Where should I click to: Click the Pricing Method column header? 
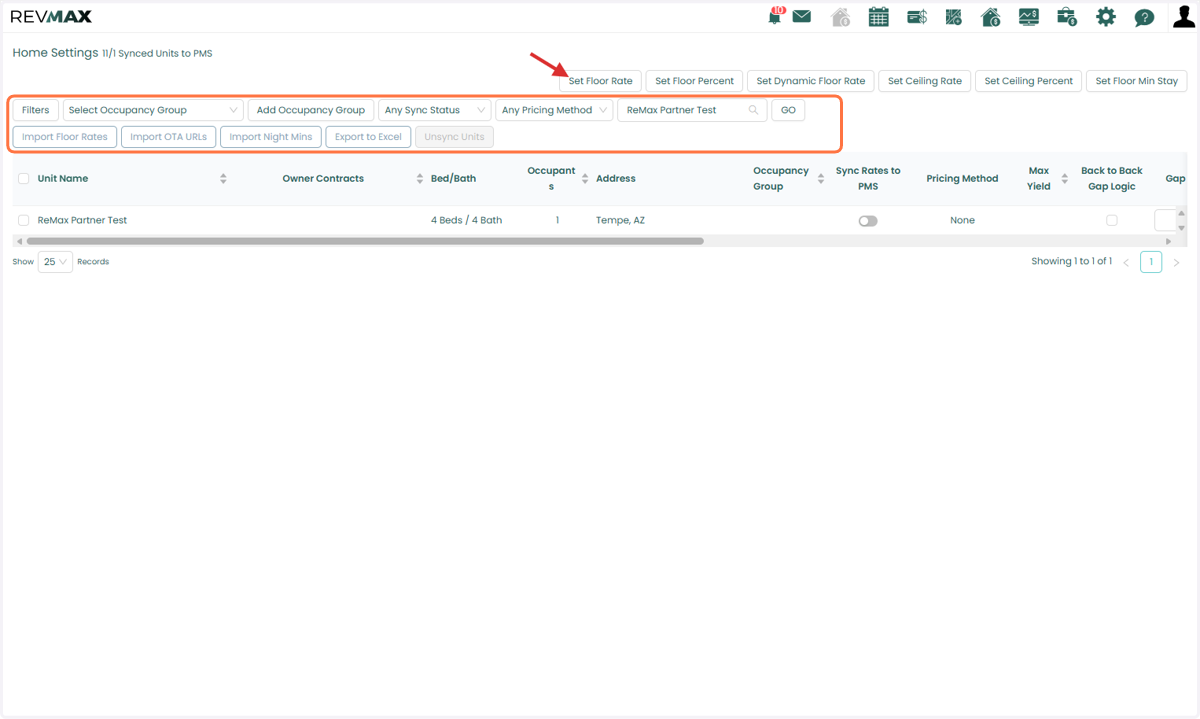[x=962, y=178]
